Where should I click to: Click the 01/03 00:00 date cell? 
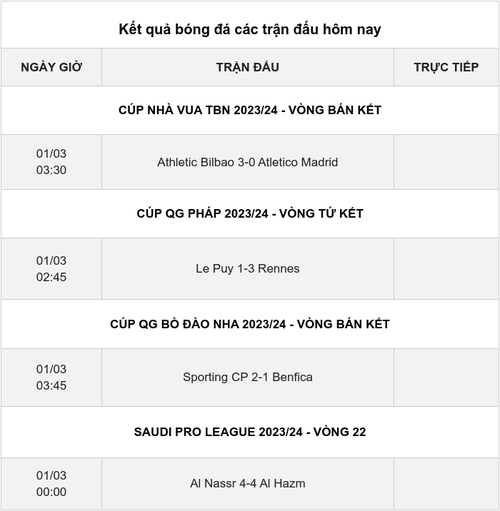coord(51,484)
